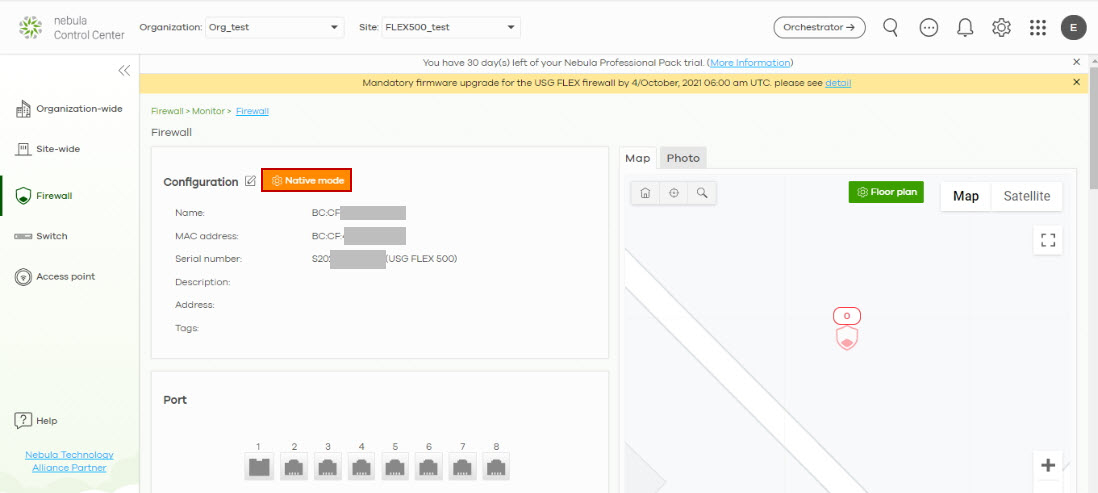1098x493 pixels.
Task: Open the Floor plan button
Action: pyautogui.click(x=886, y=192)
